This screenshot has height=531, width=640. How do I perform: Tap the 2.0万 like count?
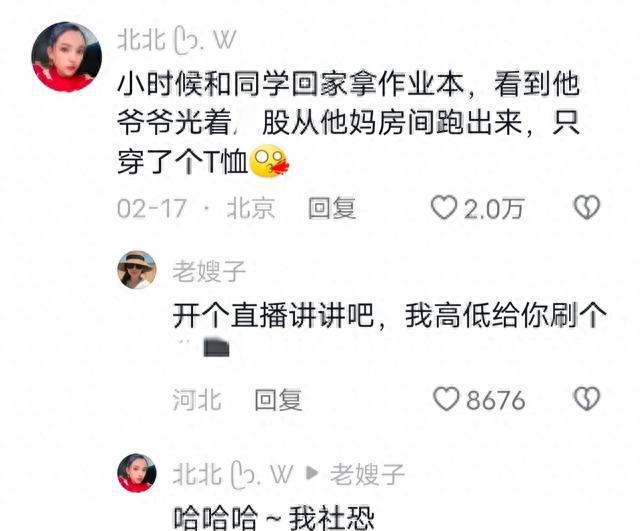pos(493,209)
